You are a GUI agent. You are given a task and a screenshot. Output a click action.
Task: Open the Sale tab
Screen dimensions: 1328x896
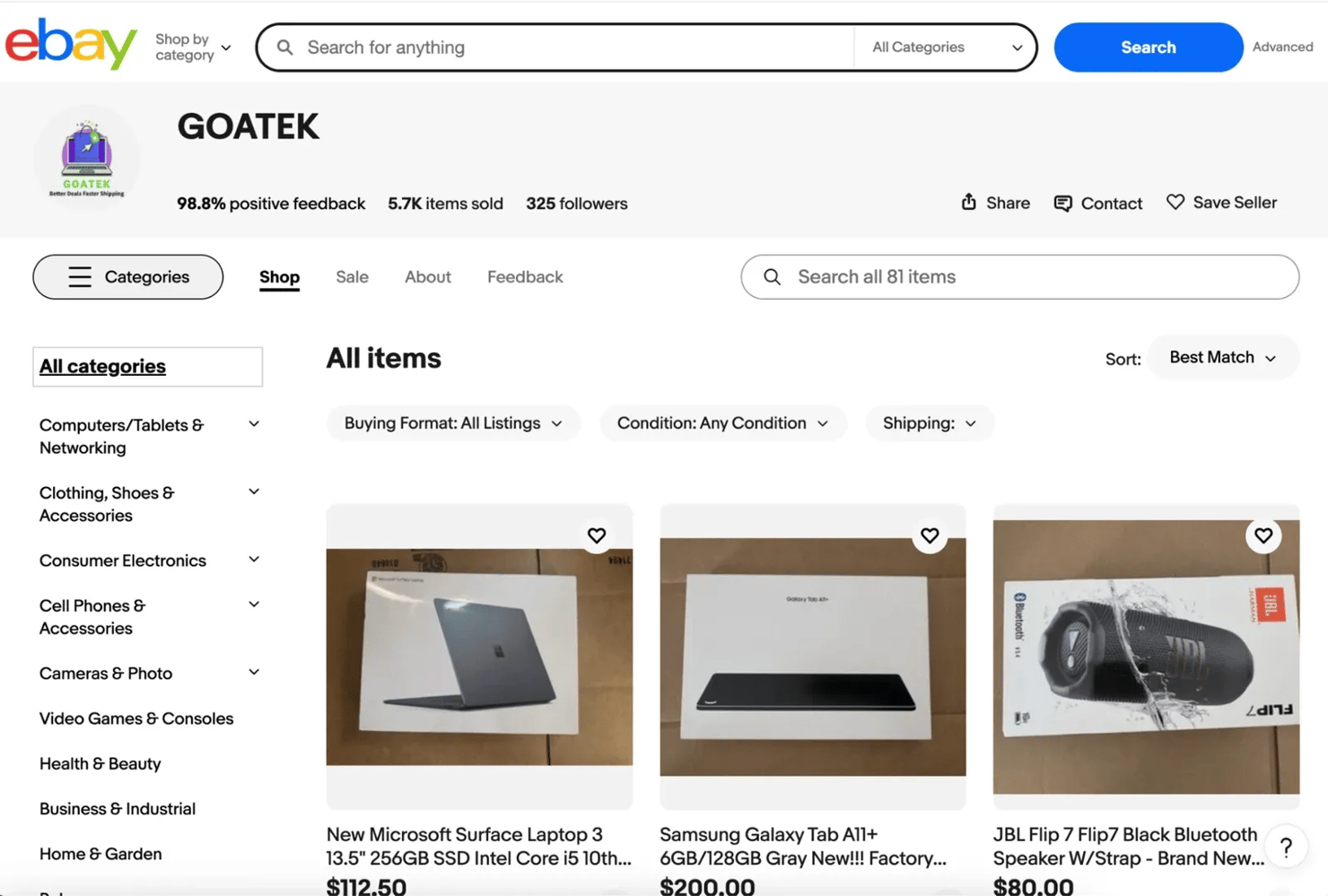click(x=352, y=277)
